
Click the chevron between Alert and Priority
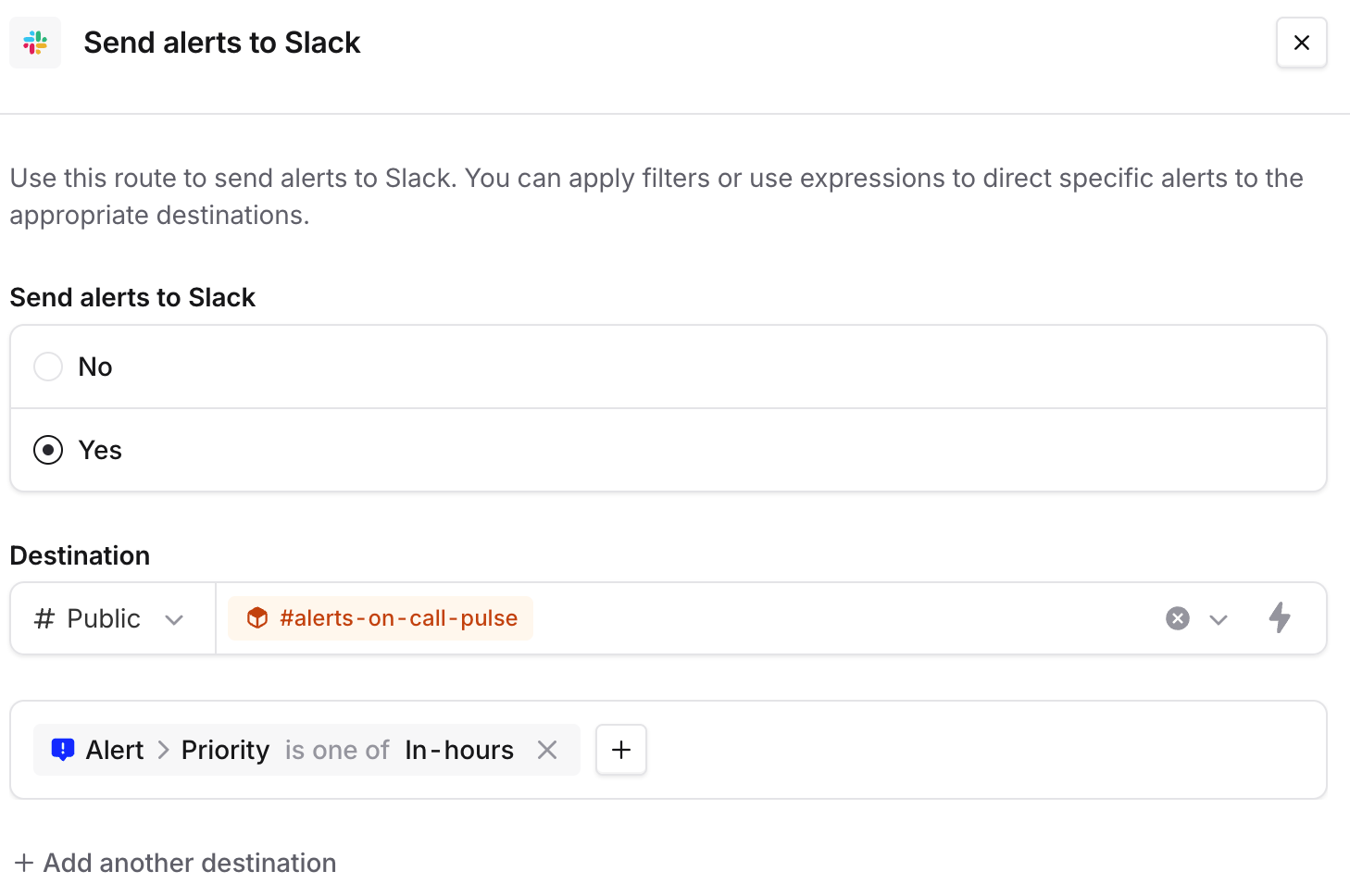(x=163, y=750)
